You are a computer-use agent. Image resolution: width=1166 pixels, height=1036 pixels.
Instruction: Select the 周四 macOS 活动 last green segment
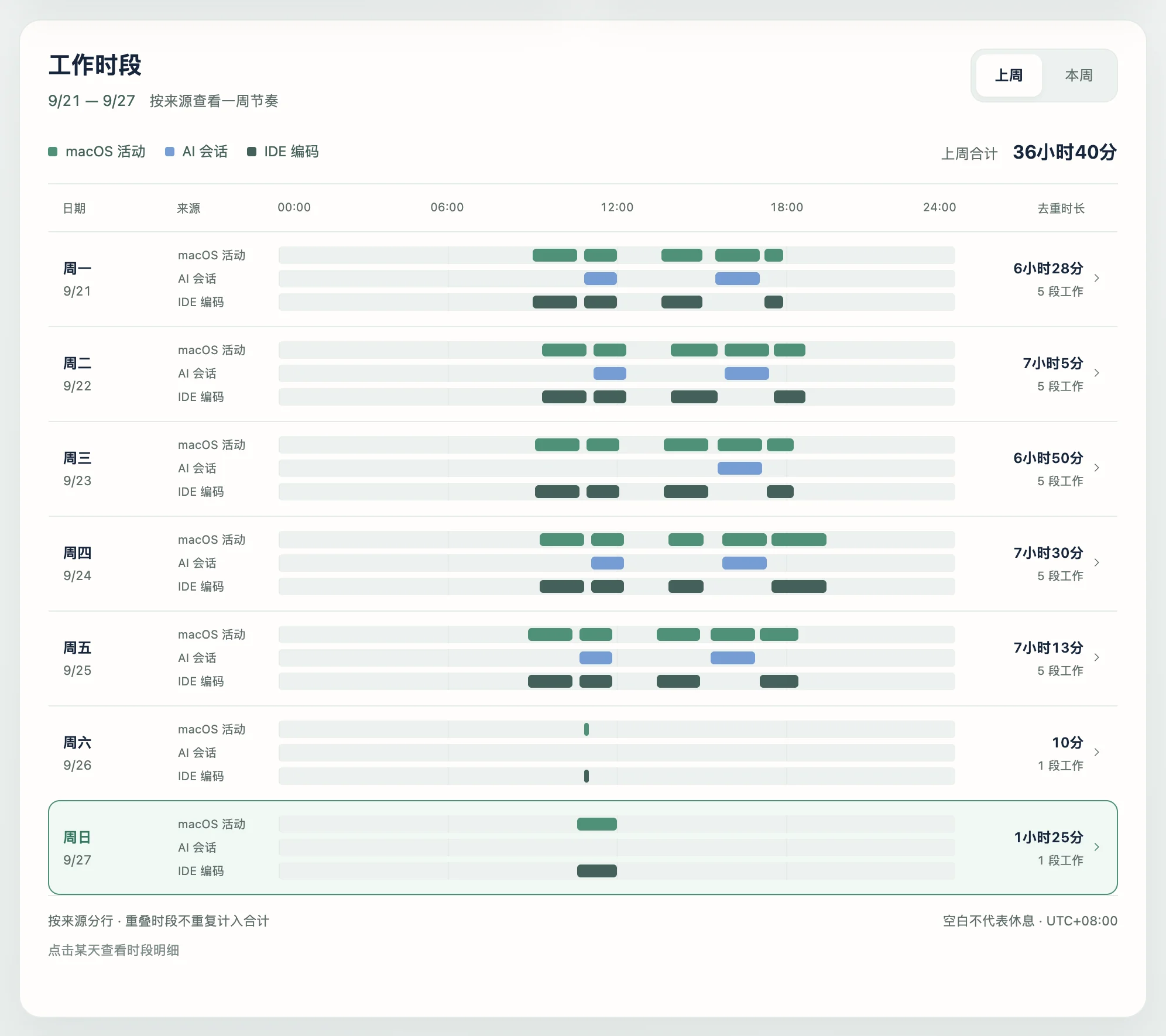pos(799,540)
